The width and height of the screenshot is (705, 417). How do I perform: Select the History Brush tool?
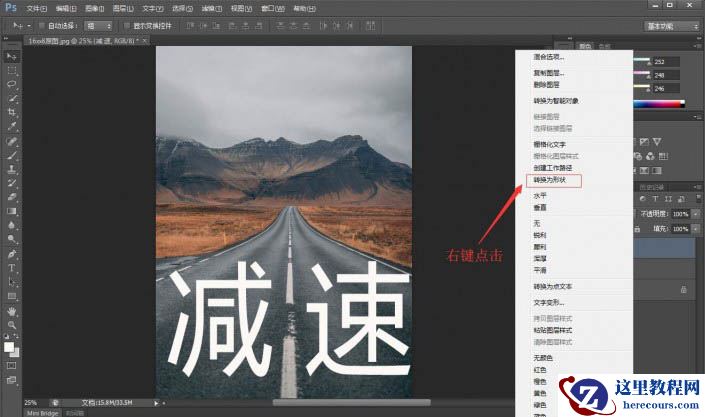[x=12, y=183]
